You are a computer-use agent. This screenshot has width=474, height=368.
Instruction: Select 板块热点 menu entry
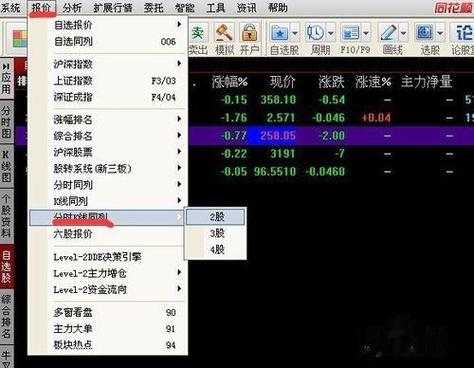tap(107, 345)
